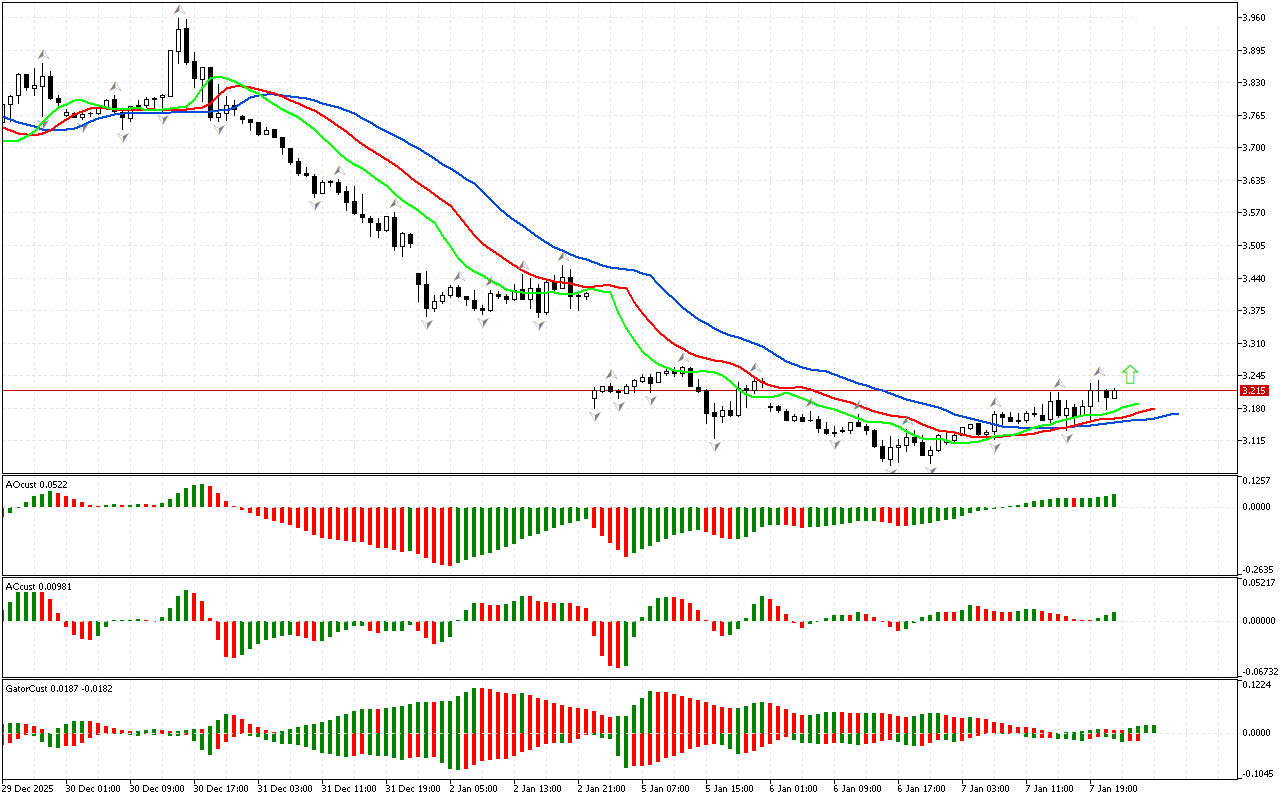The image size is (1280, 800).
Task: Click the -0.2635 value on AOcust scale
Action: [1256, 569]
